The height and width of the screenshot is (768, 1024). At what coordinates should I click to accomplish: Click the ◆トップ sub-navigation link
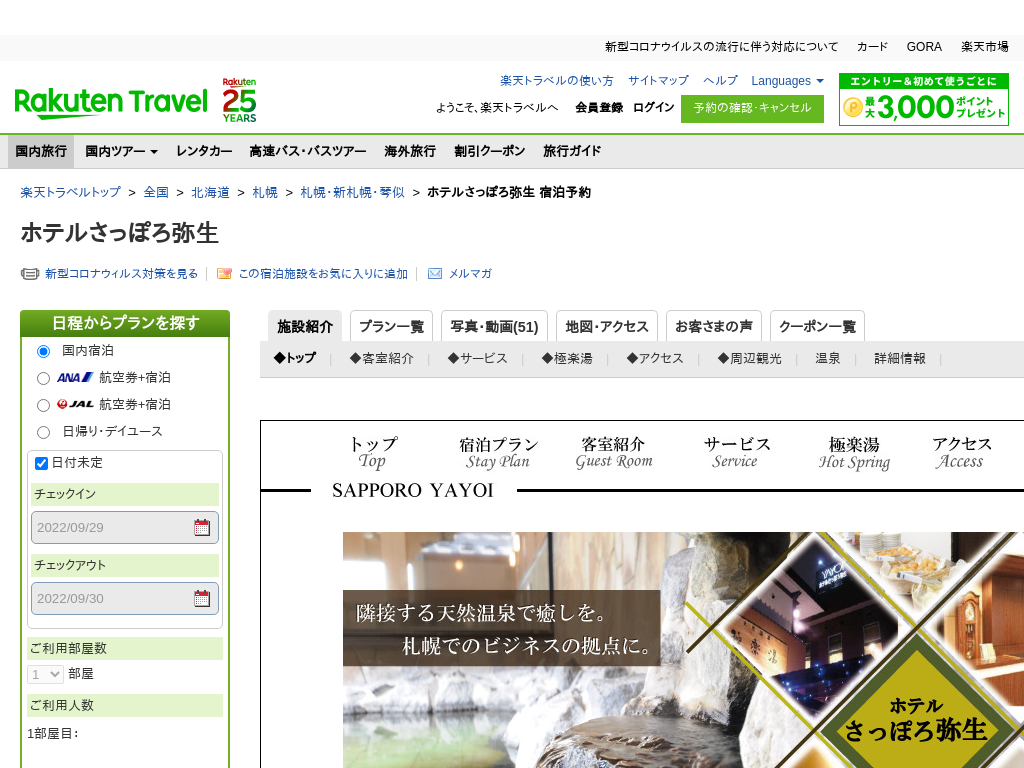coord(295,359)
